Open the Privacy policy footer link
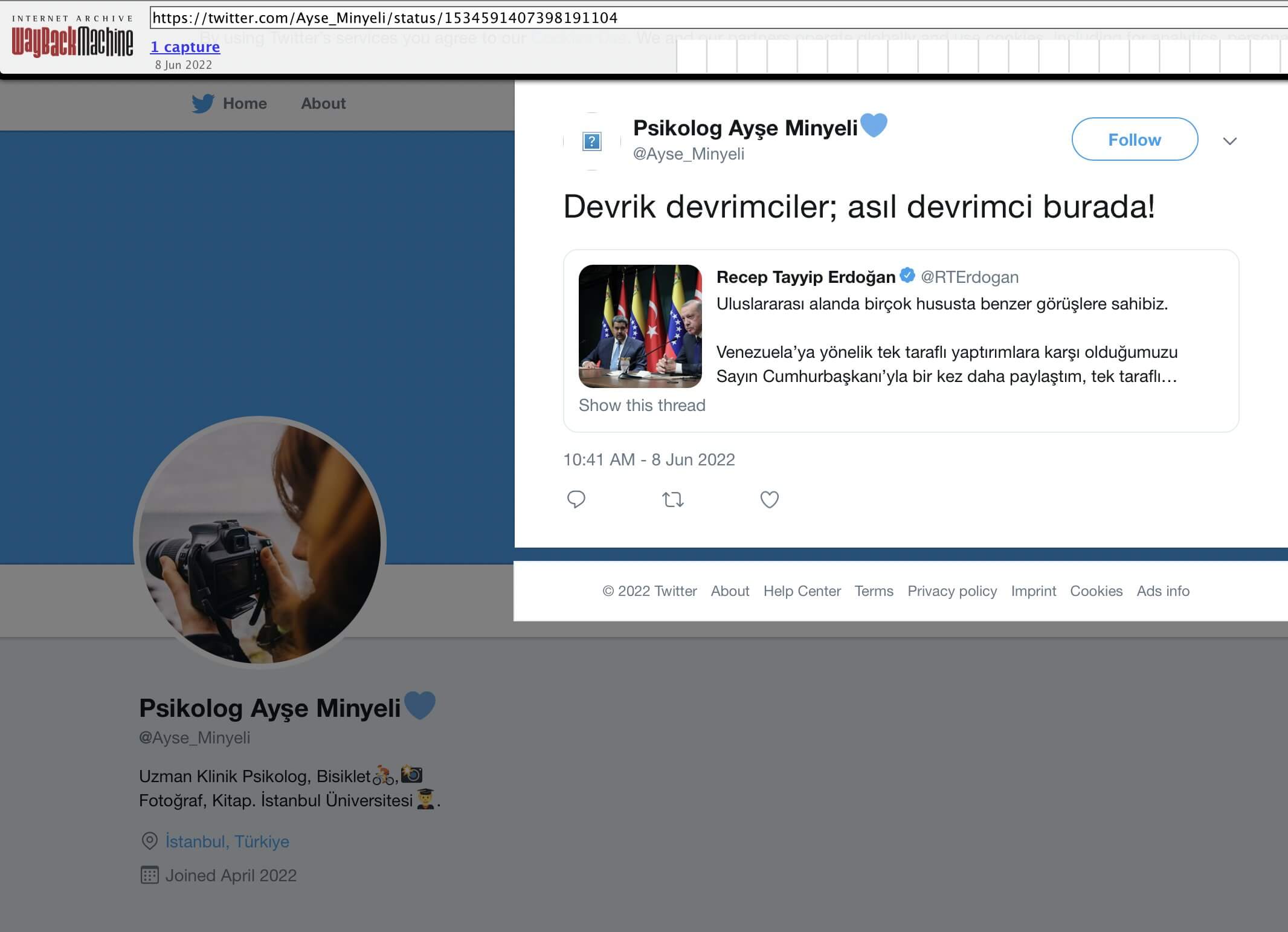The width and height of the screenshot is (1288, 932). 952,591
